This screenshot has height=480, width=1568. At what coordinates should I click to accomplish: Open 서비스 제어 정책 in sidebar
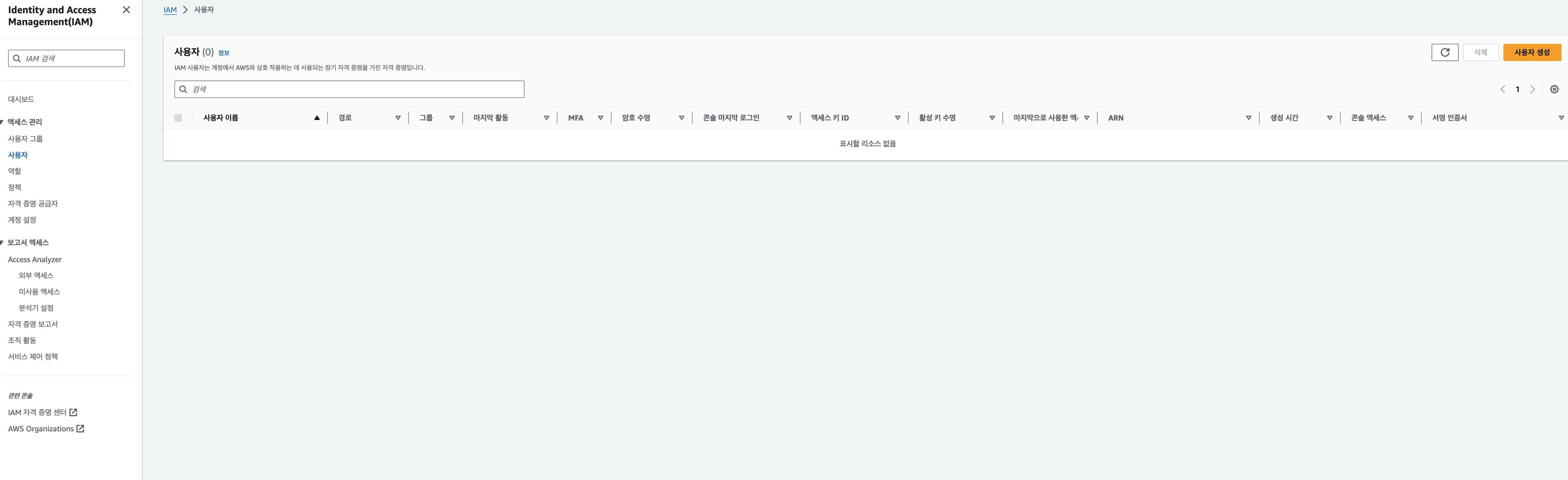tap(33, 357)
